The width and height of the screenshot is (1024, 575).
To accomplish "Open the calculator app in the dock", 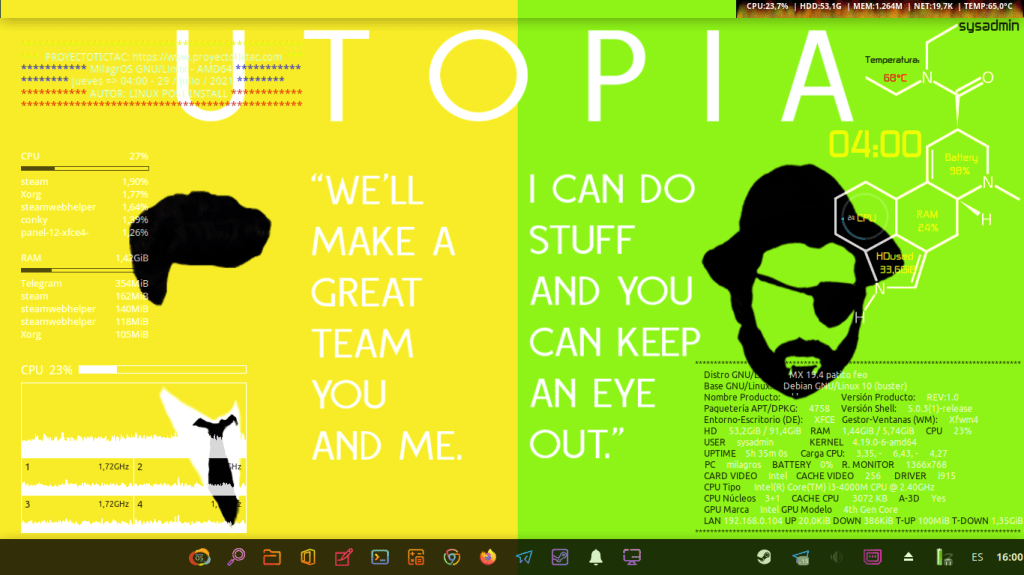I will pyautogui.click(x=416, y=557).
